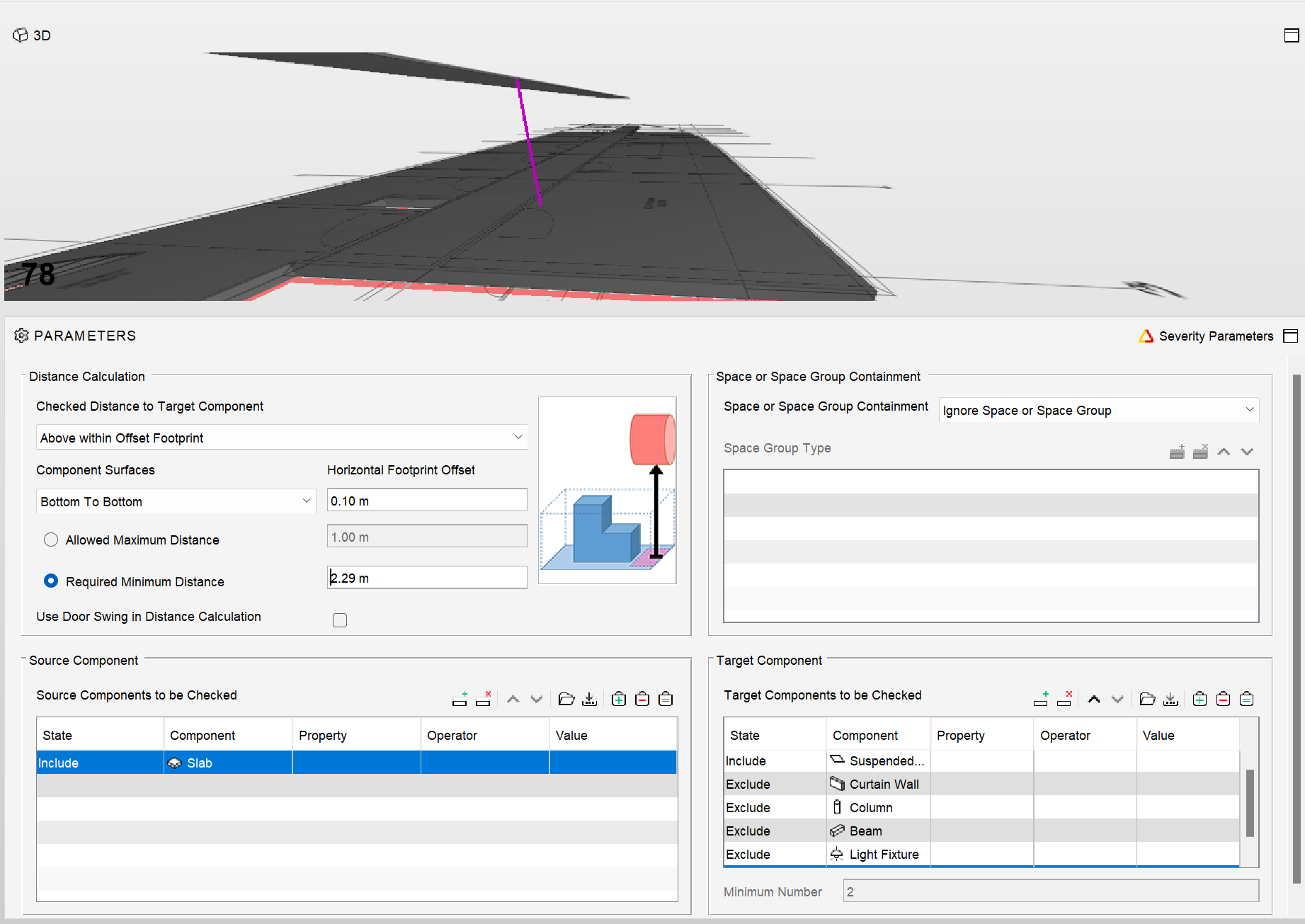Save Source Components filter to file
1305x924 pixels.
[x=589, y=699]
